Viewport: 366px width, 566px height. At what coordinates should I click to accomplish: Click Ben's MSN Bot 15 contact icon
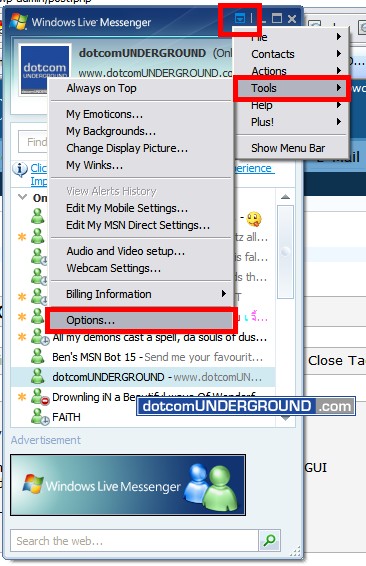37,357
